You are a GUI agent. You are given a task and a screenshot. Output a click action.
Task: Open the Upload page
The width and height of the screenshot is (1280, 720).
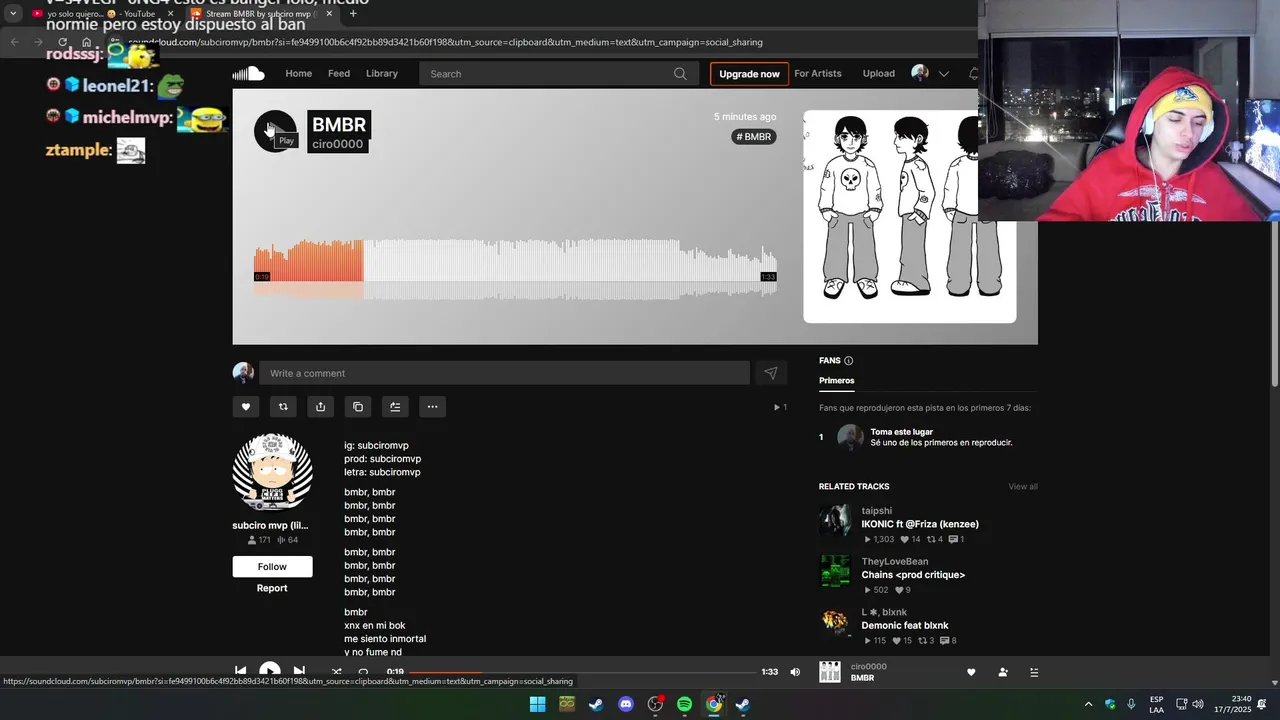879,73
